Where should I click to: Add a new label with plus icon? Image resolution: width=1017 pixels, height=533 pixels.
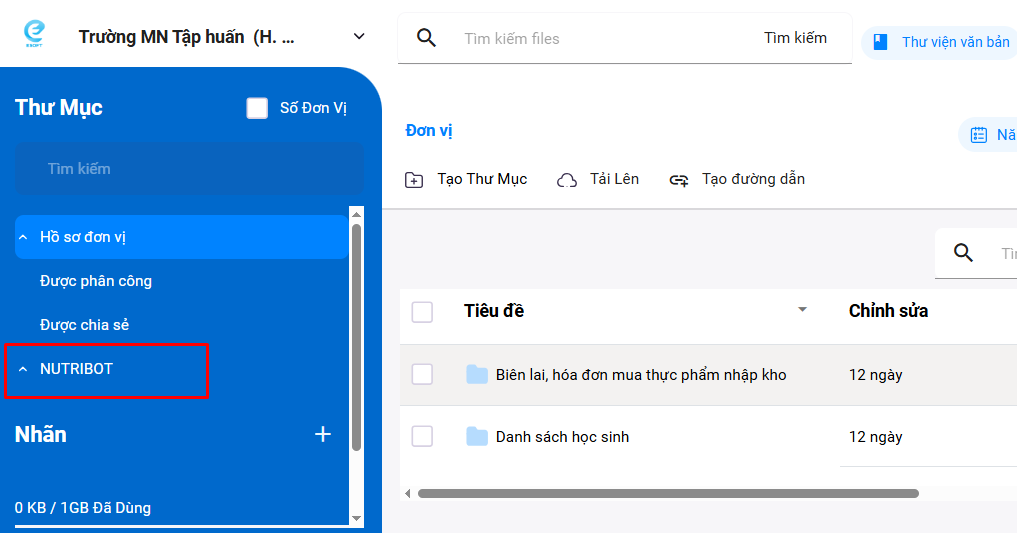click(323, 434)
